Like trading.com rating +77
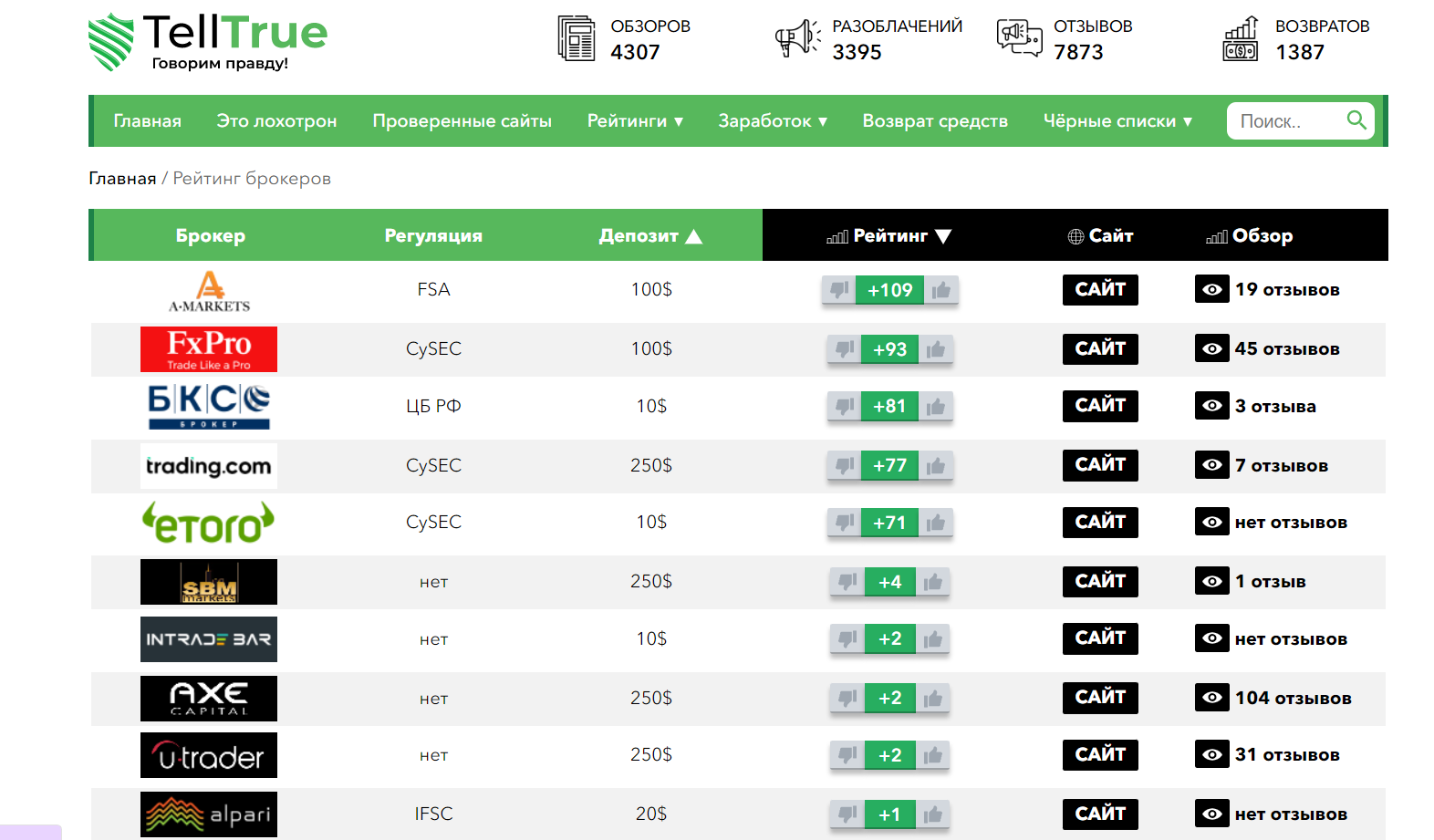1434x840 pixels. click(935, 466)
